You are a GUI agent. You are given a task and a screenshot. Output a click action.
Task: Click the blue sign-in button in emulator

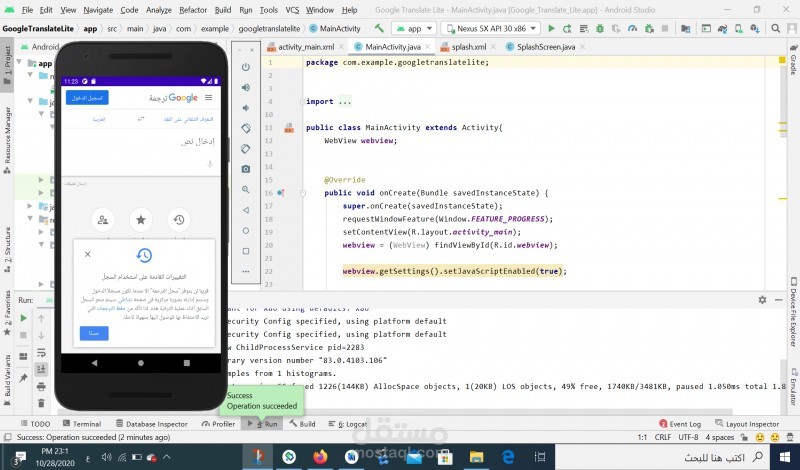tap(87, 97)
